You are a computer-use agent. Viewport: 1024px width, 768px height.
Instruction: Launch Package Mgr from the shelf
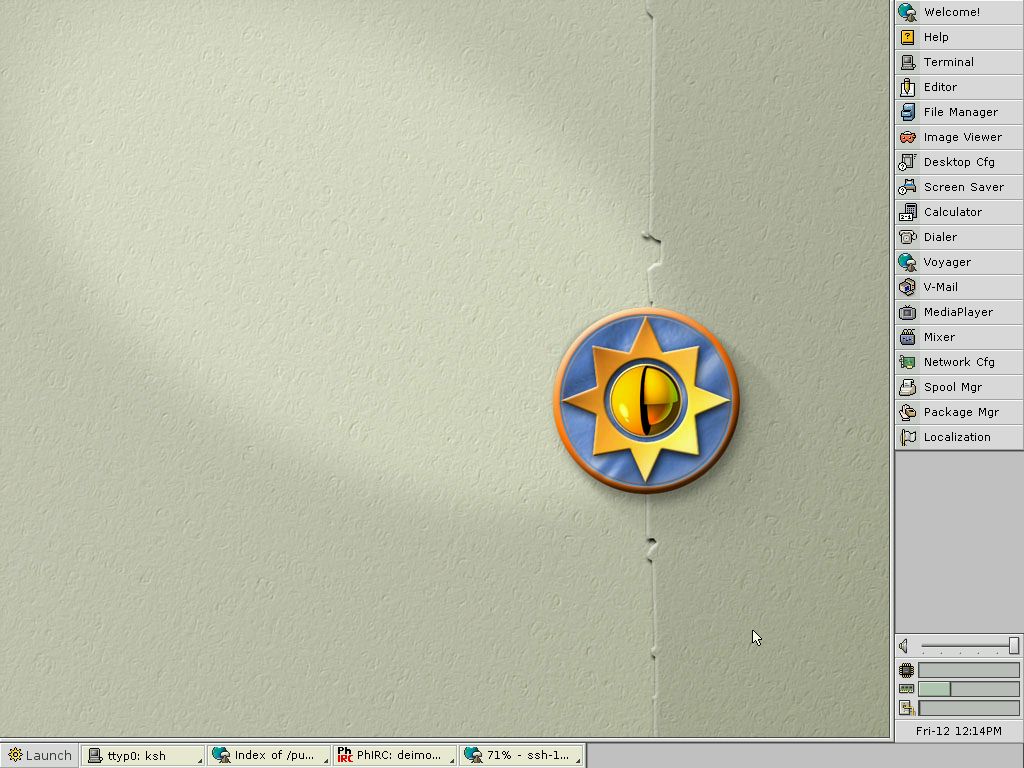pos(959,412)
